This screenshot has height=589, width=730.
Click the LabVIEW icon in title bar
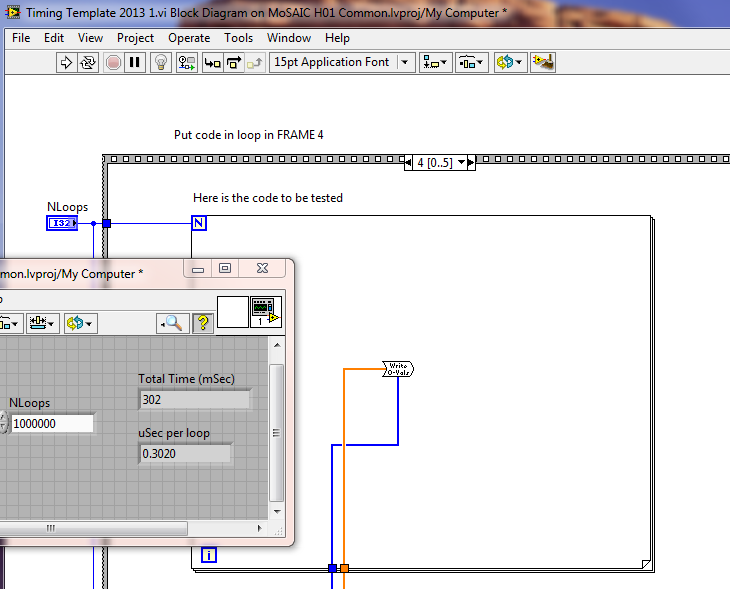pyautogui.click(x=13, y=12)
